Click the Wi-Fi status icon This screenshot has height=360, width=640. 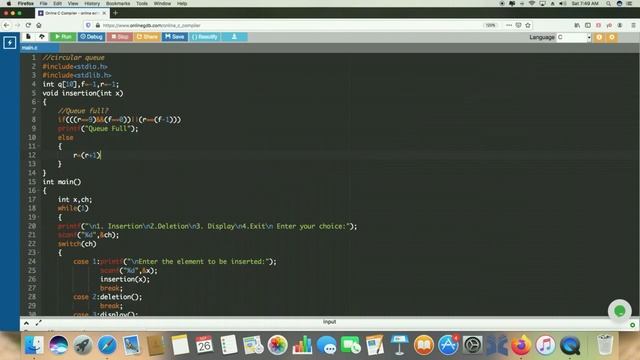coord(532,3)
